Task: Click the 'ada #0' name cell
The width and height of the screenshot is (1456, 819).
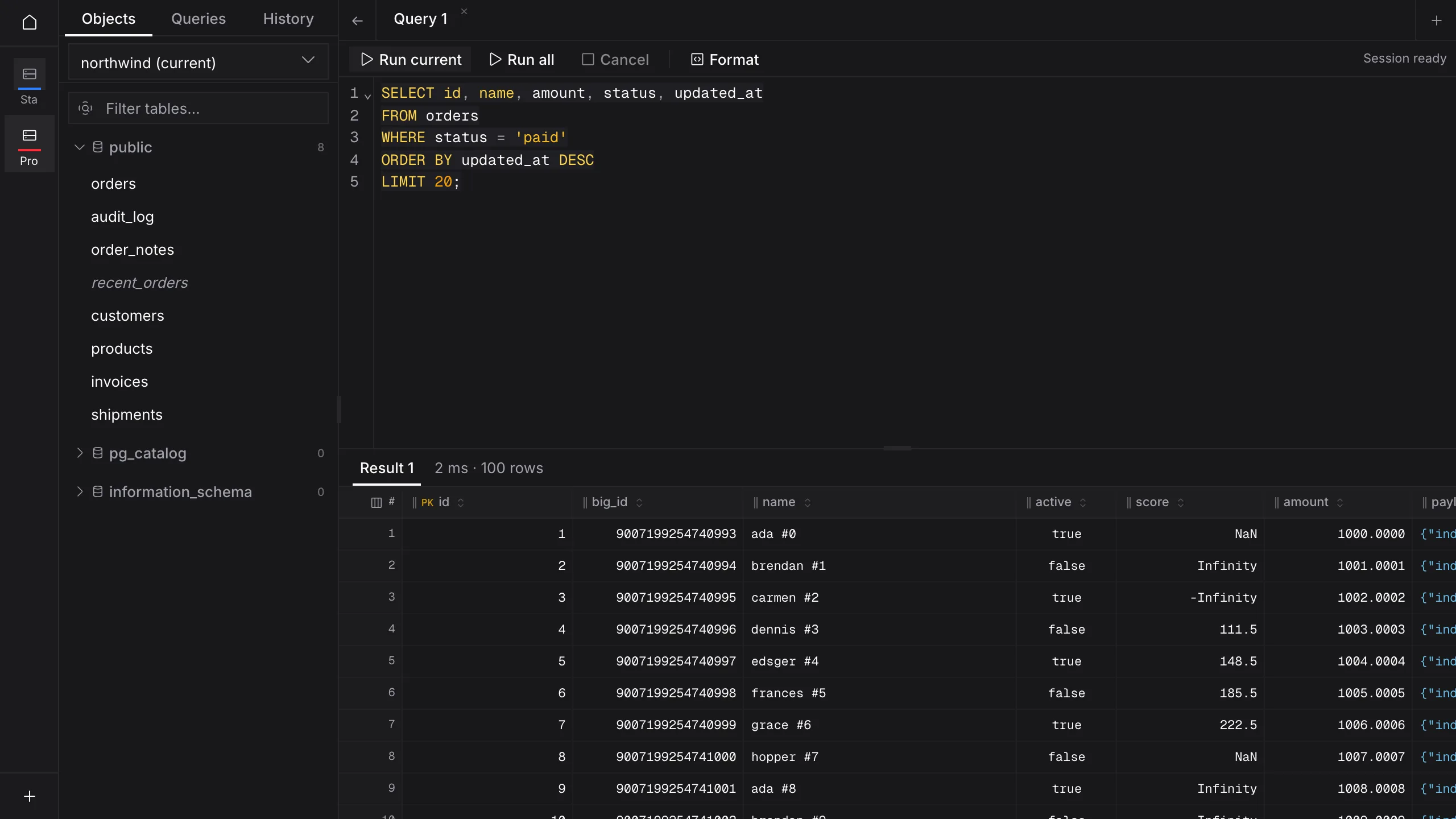Action: (x=879, y=534)
